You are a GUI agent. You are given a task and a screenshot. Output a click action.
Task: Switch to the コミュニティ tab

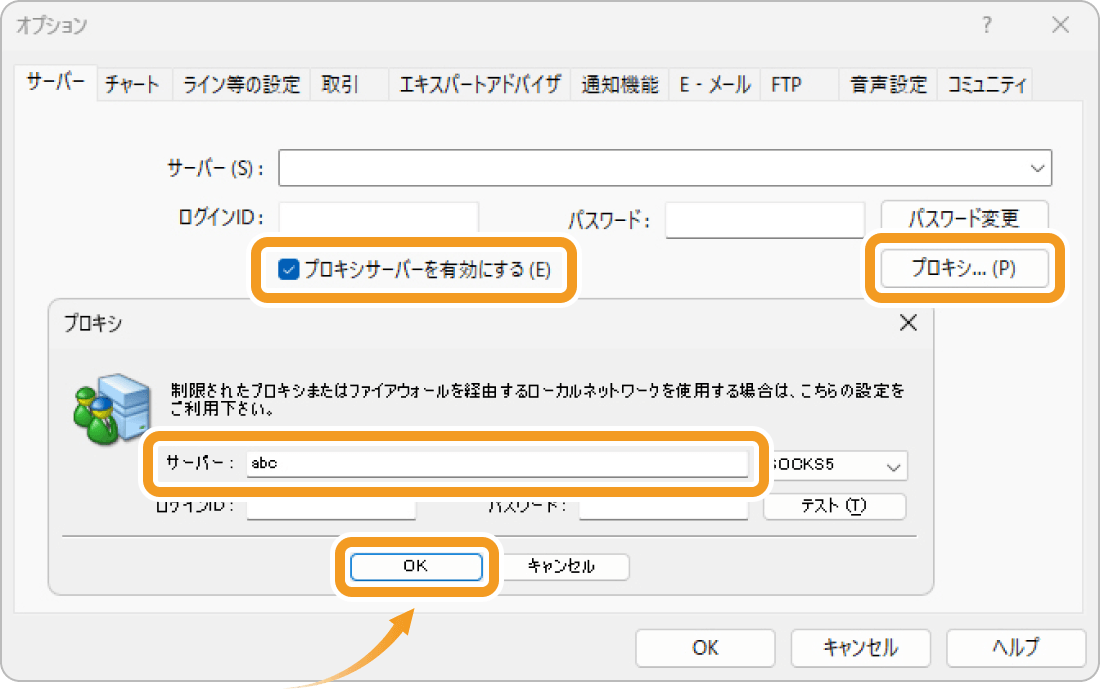tap(986, 85)
